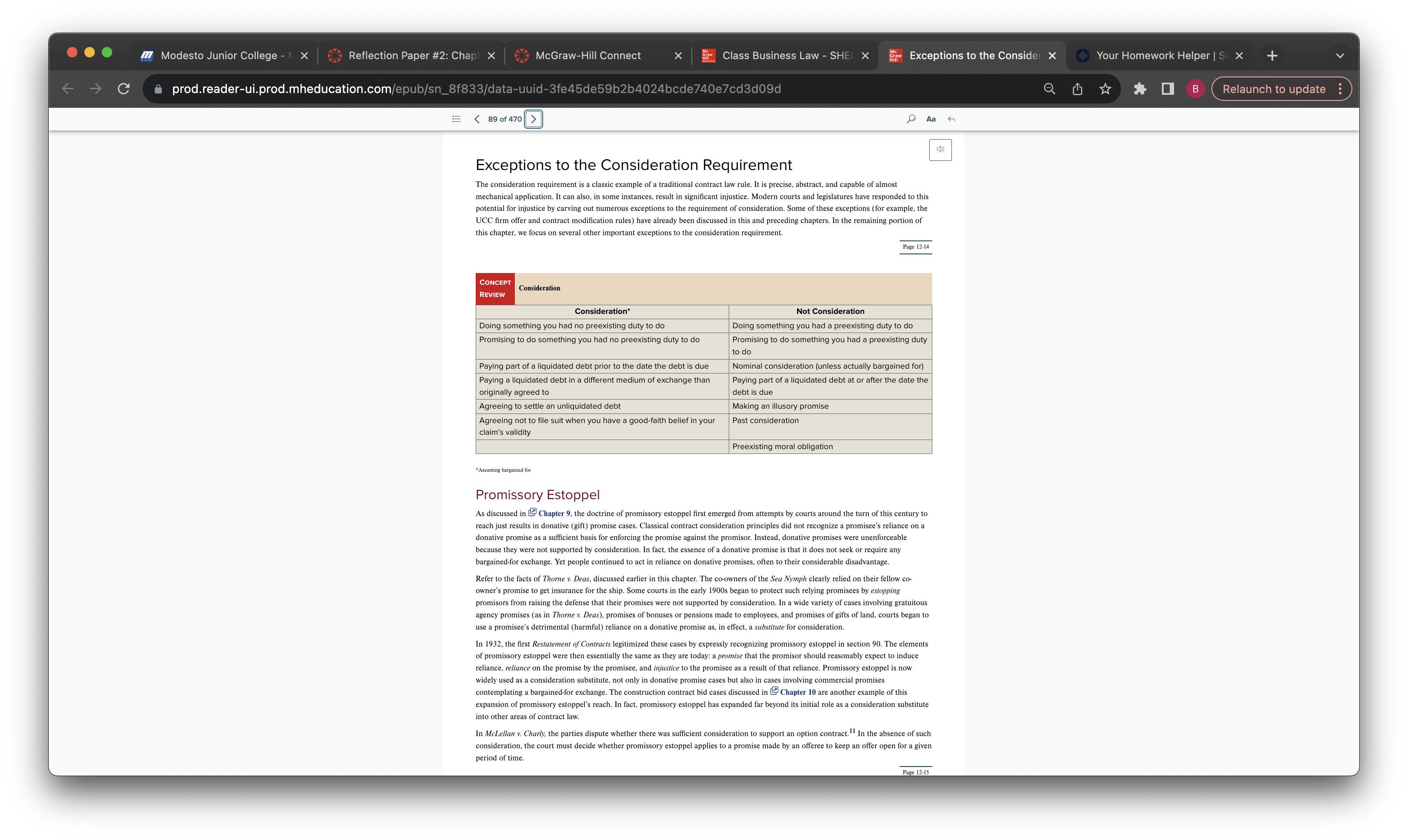Click the reader back arrow icon
The image size is (1408, 840).
(x=951, y=119)
